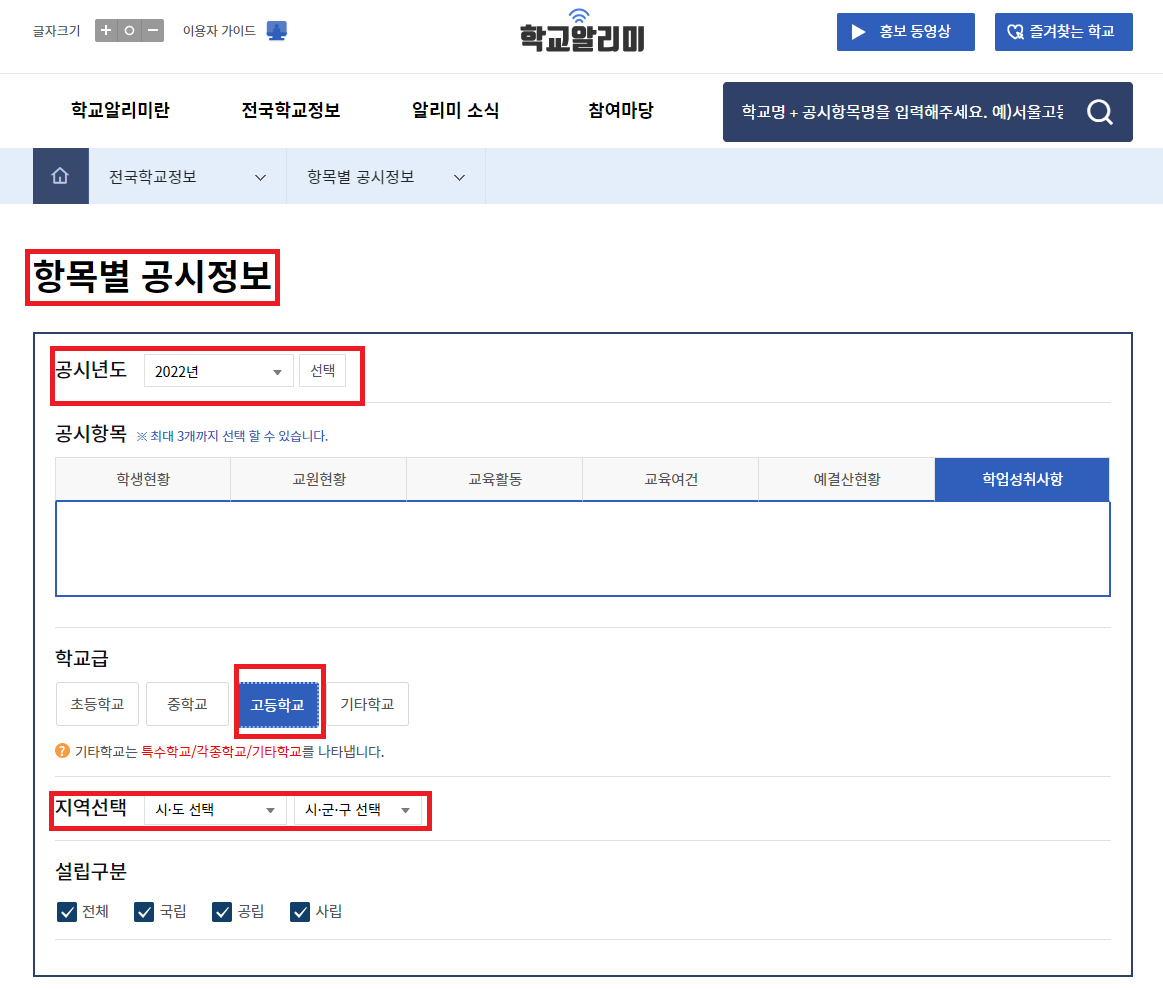Screen dimensions: 1163x989
Task: Uncheck the 사립 checkbox
Action: (x=299, y=911)
